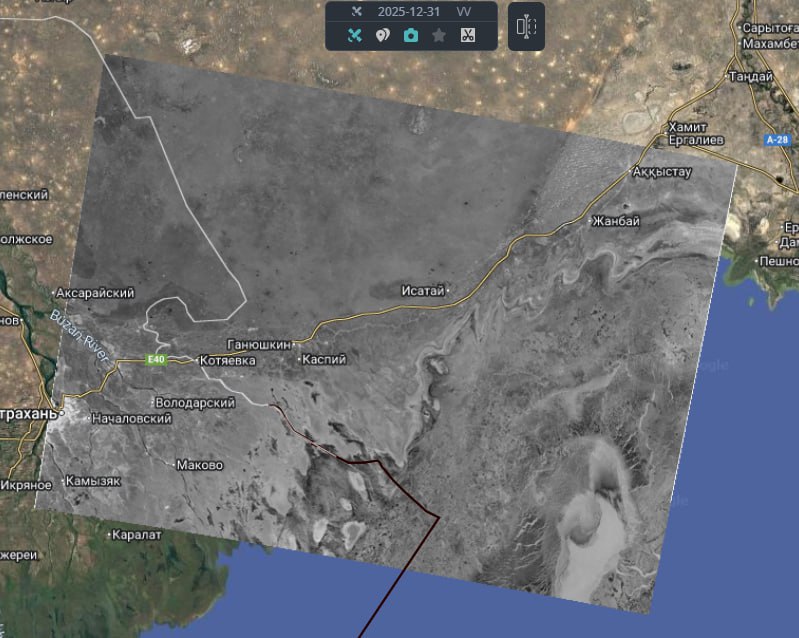The width and height of the screenshot is (799, 638).
Task: Select the Аккыстау town label
Action: [662, 171]
